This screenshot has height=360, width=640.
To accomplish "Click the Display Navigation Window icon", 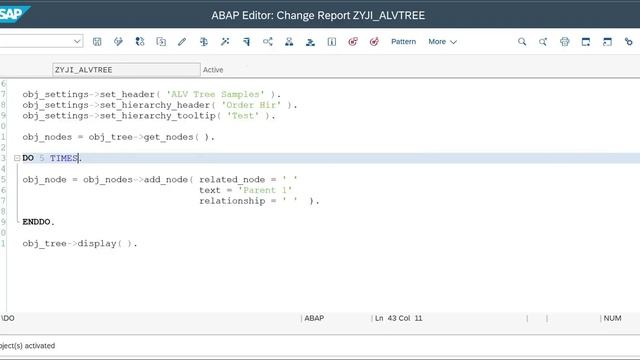I will [x=310, y=42].
